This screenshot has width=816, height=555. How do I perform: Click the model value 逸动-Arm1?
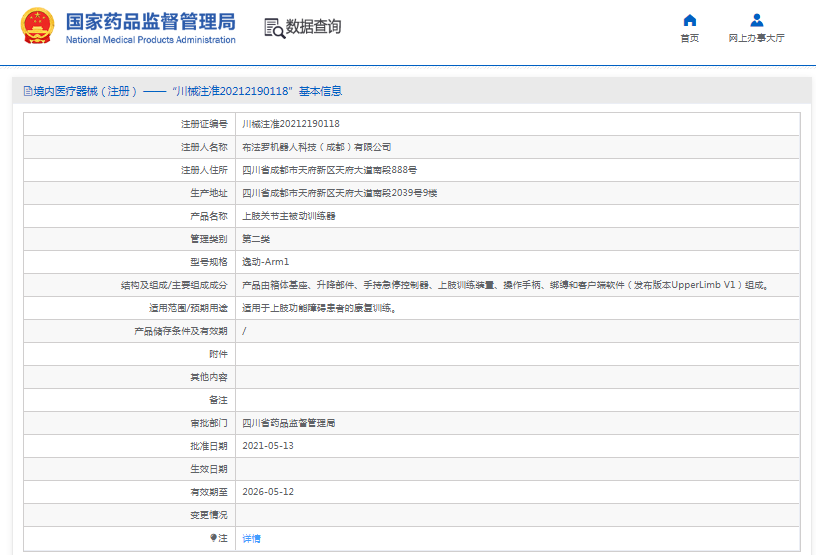pos(265,262)
